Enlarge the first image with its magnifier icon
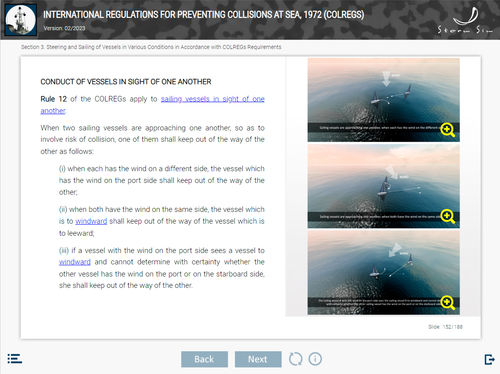The image size is (500, 374). [447, 130]
